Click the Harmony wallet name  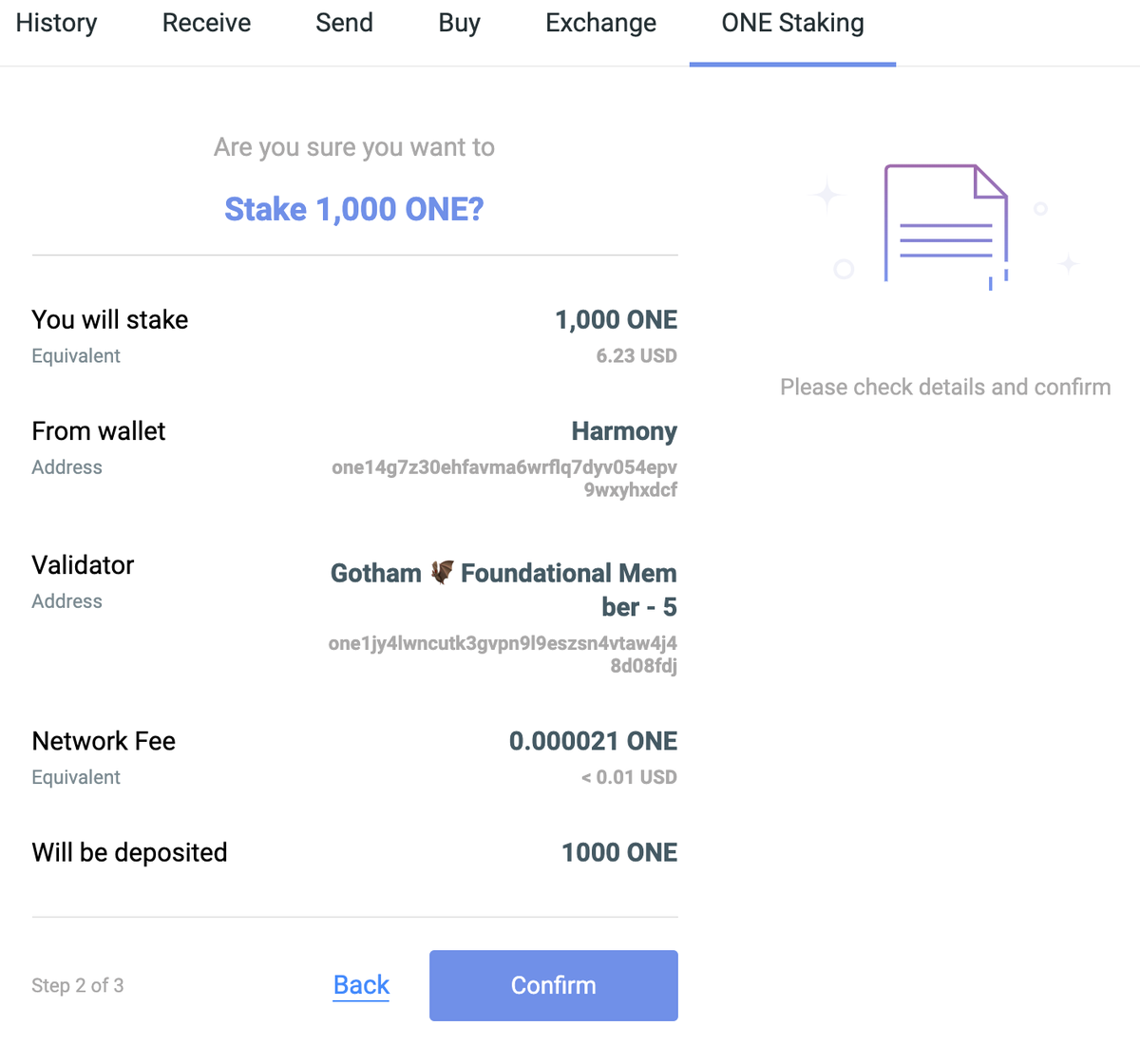(x=624, y=431)
